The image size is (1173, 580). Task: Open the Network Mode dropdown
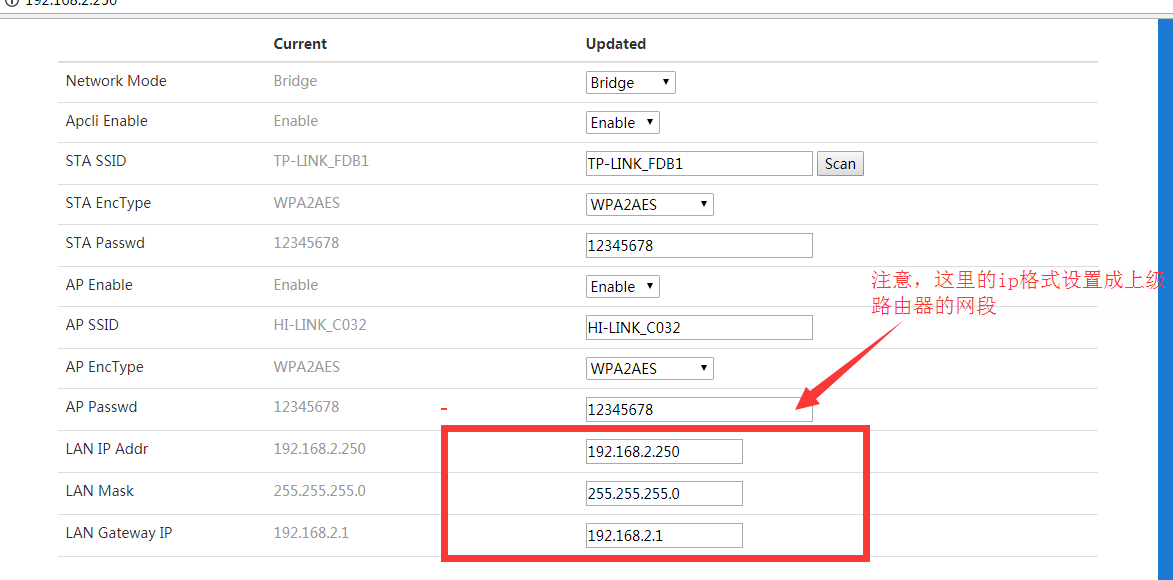[630, 83]
